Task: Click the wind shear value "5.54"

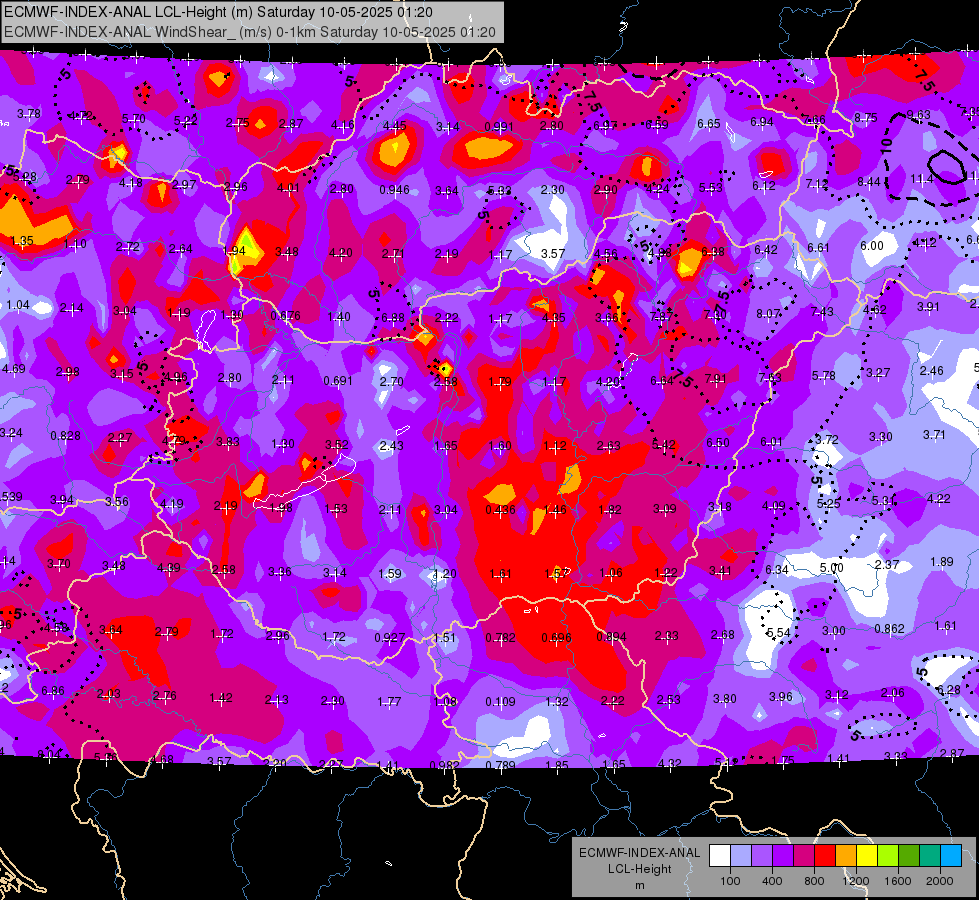Action: click(779, 633)
